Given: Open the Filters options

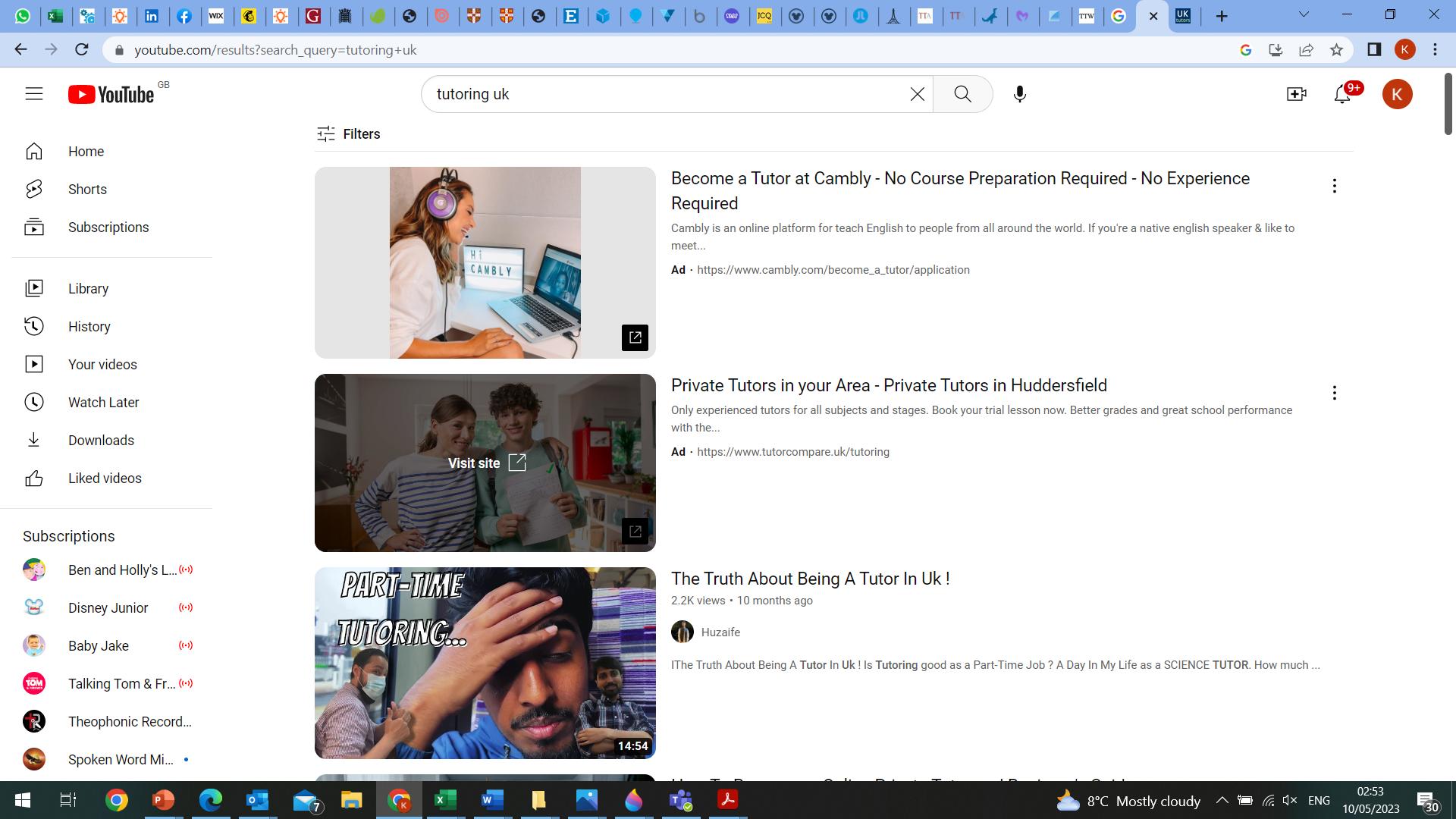Looking at the screenshot, I should (349, 134).
